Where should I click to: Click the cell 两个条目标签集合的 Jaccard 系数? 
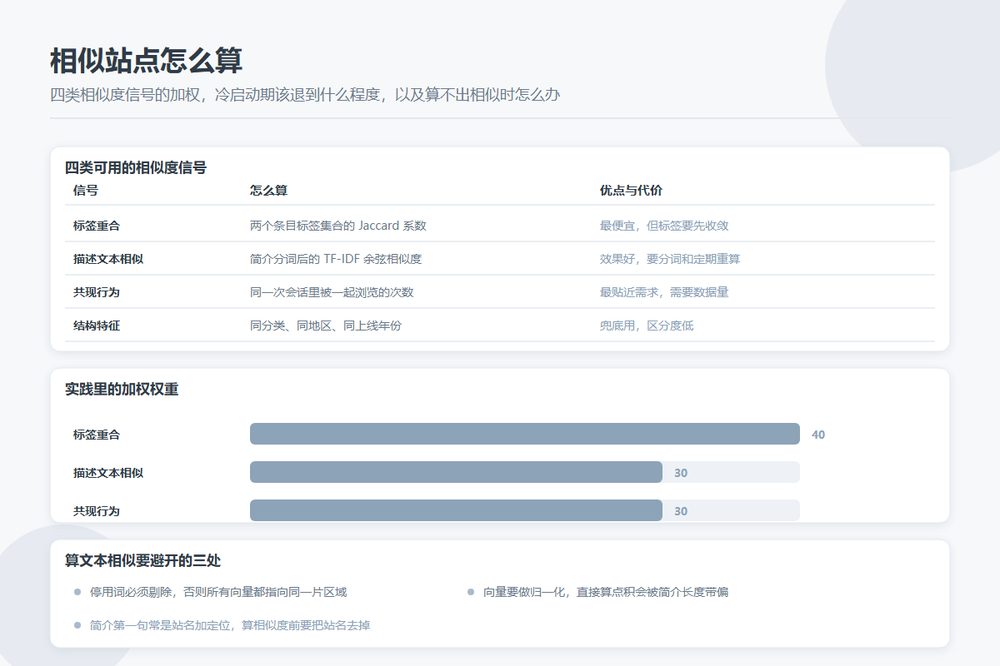[x=338, y=225]
